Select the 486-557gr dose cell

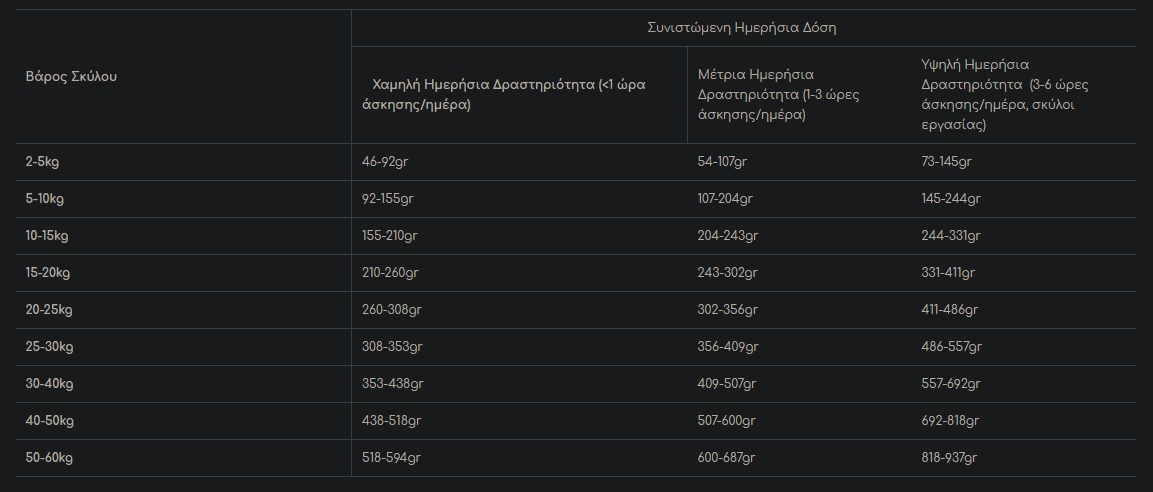click(950, 347)
